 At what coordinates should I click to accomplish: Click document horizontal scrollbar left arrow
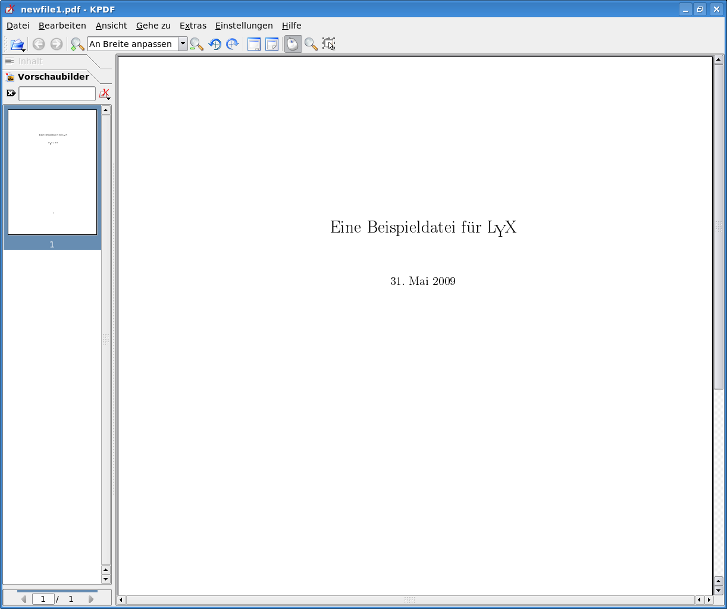(x=121, y=600)
